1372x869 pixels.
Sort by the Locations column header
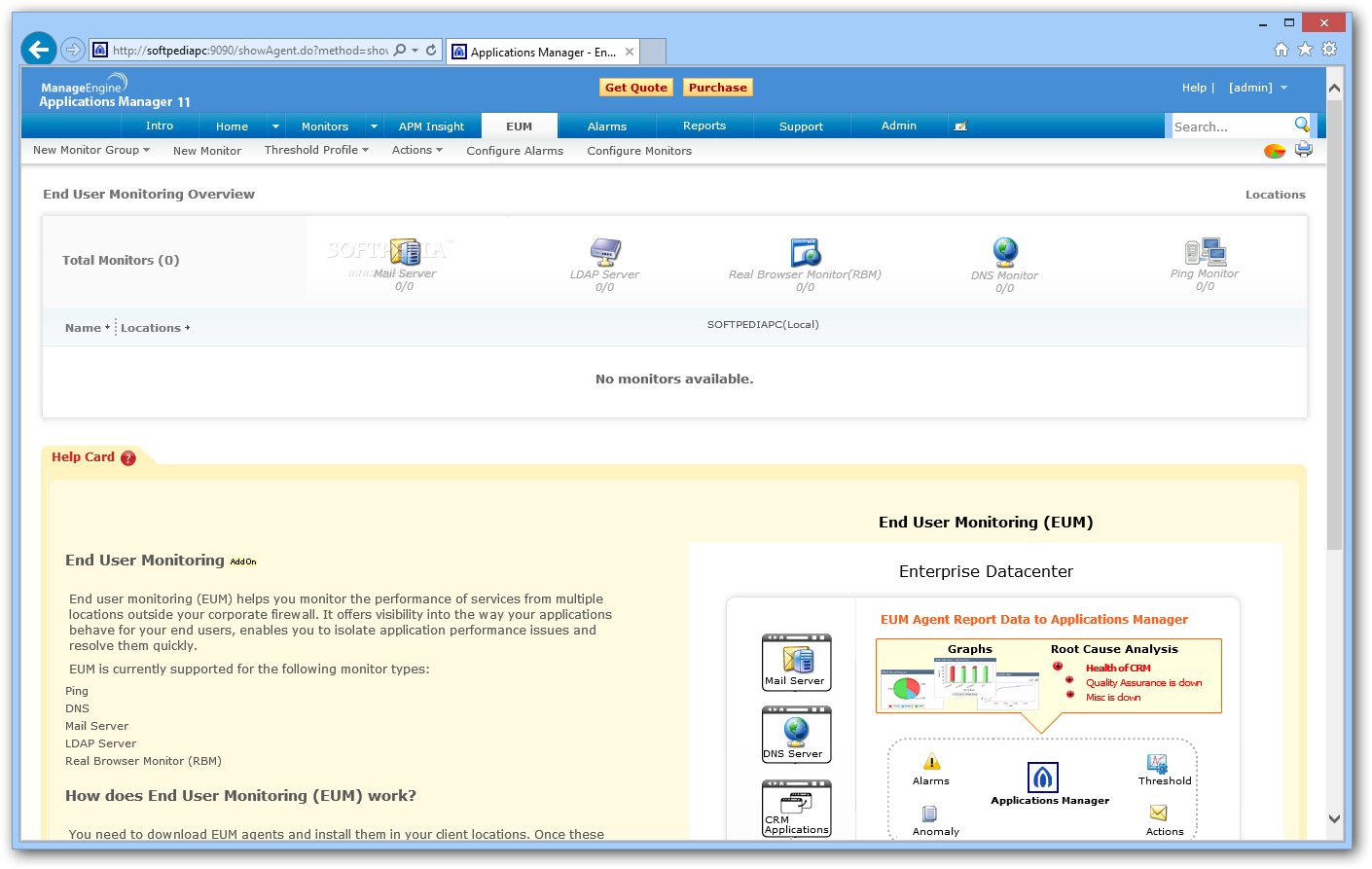point(155,328)
